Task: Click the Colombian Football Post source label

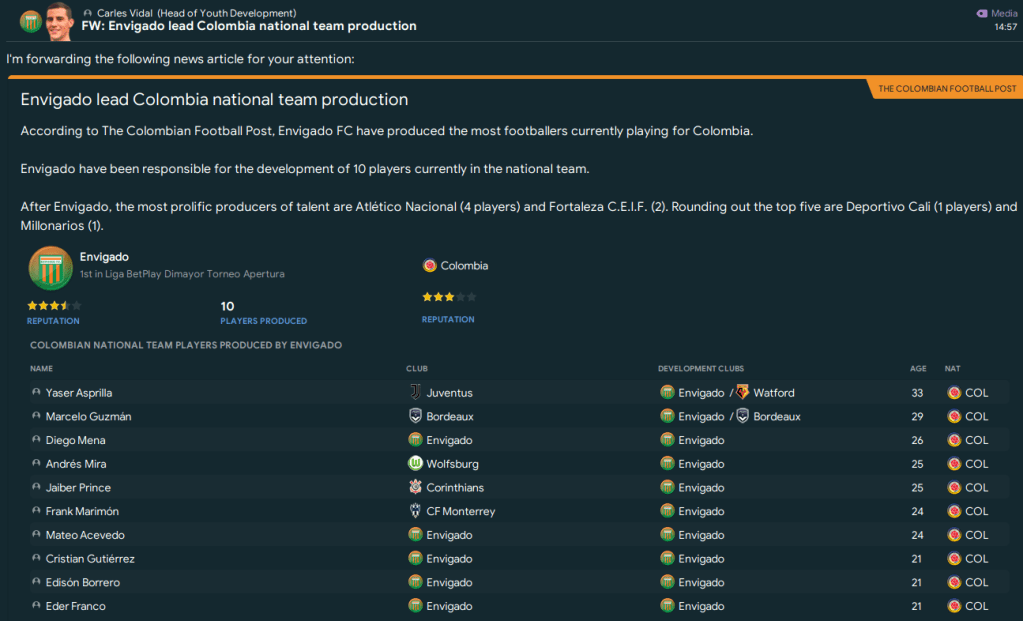Action: point(946,89)
